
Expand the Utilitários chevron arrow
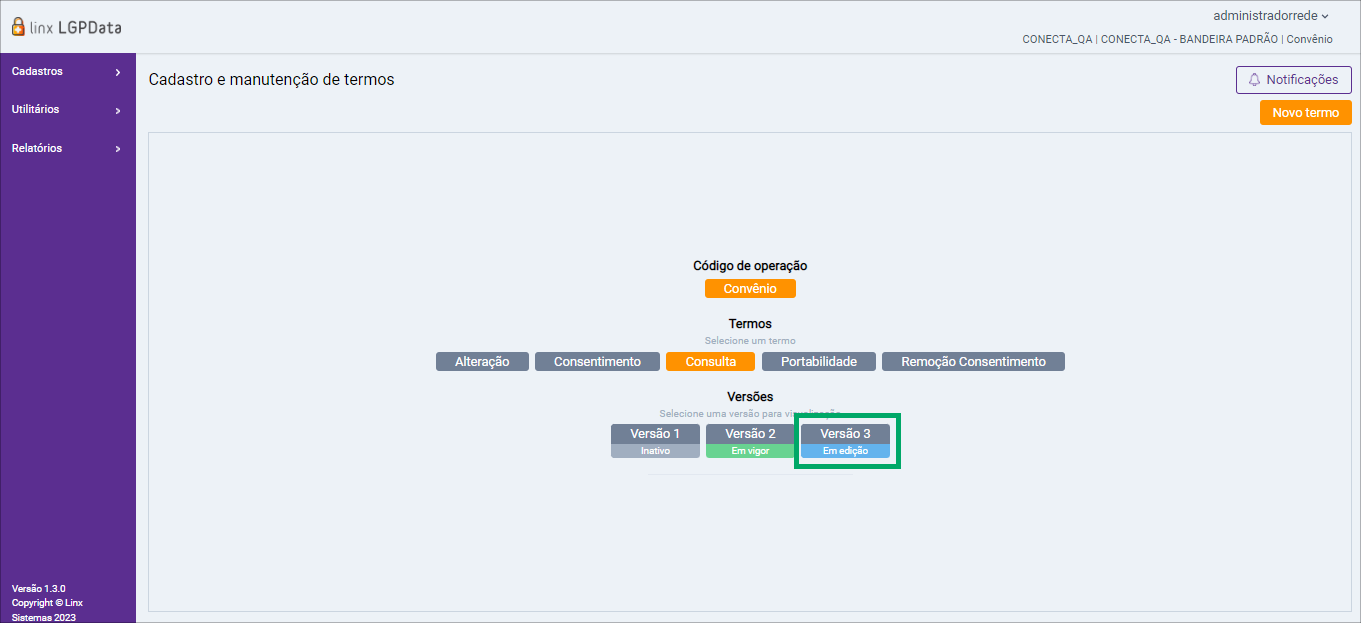click(x=118, y=110)
